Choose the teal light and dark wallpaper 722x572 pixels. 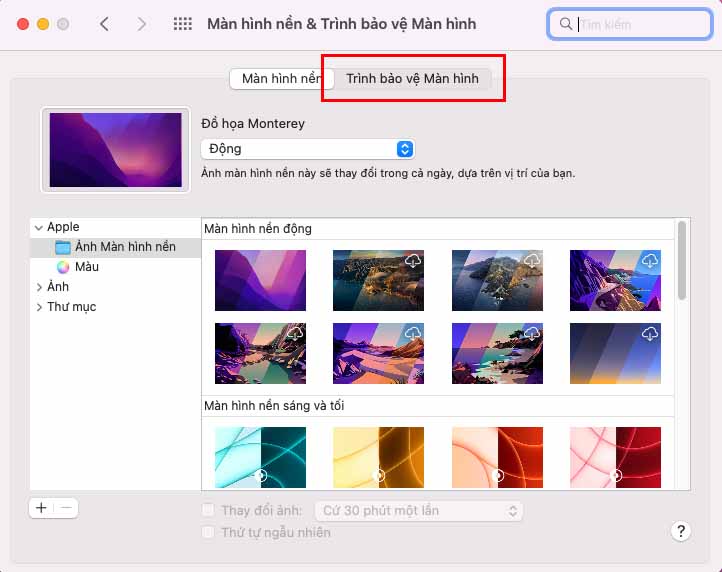click(x=260, y=457)
